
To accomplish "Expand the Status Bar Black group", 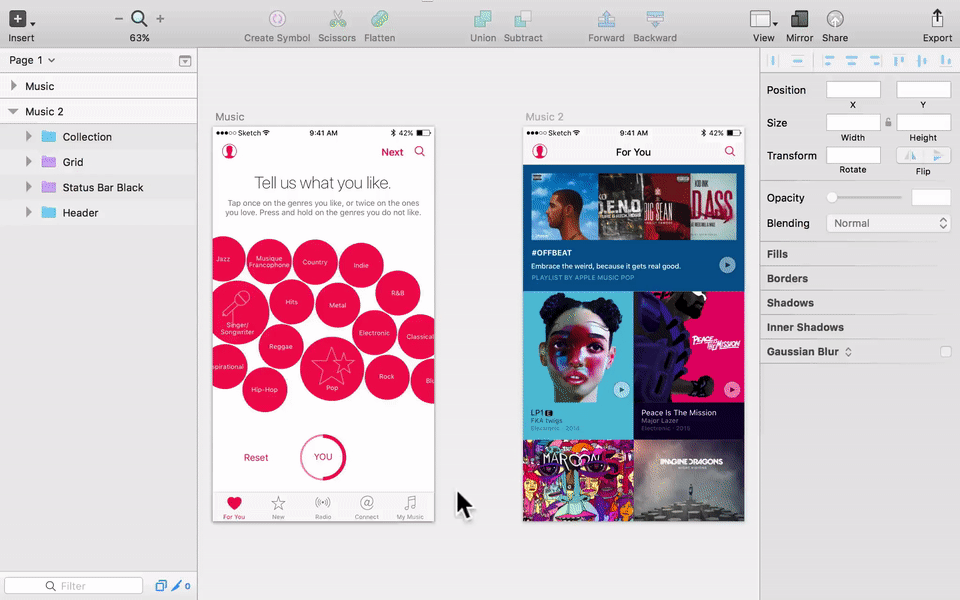I will click(28, 187).
